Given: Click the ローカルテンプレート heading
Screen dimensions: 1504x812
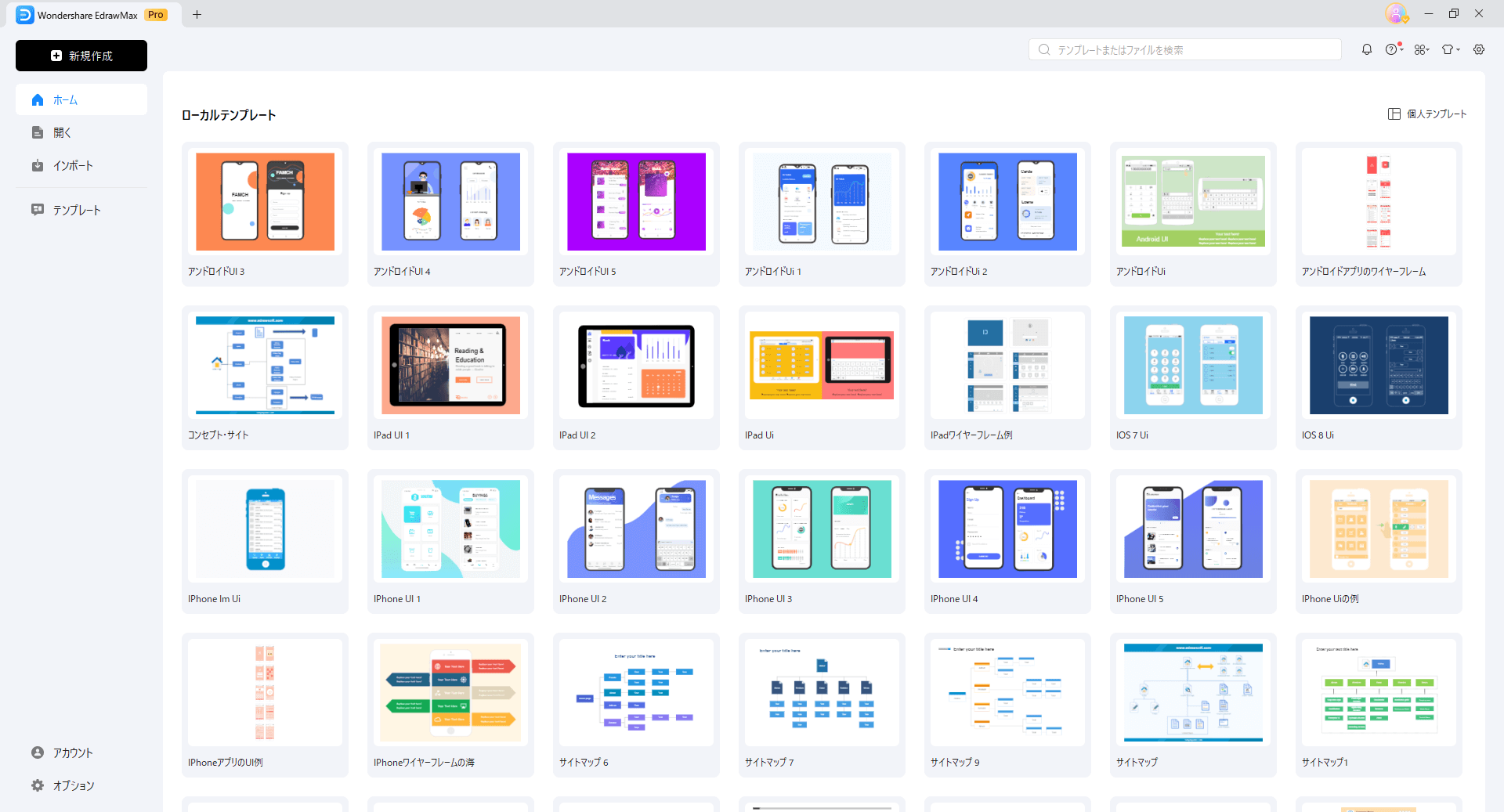Looking at the screenshot, I should coord(229,115).
